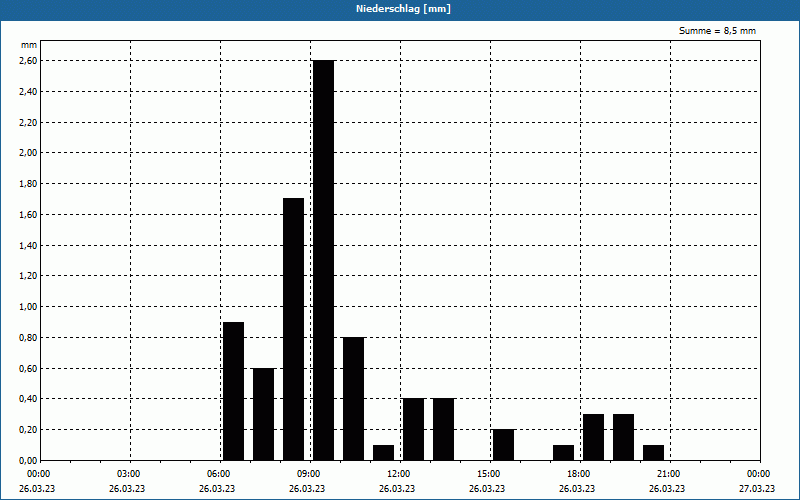Screen dimensions: 800x500
Task: Click the '21:00' time axis label
Action: click(x=670, y=474)
